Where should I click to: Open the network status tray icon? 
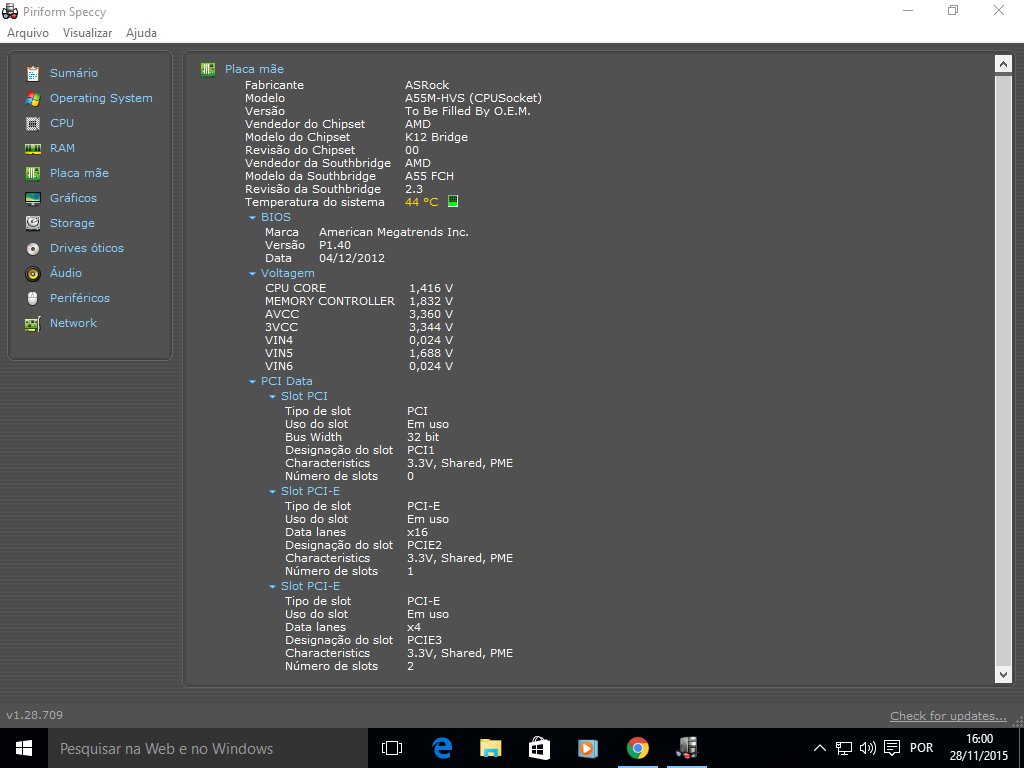(x=844, y=748)
